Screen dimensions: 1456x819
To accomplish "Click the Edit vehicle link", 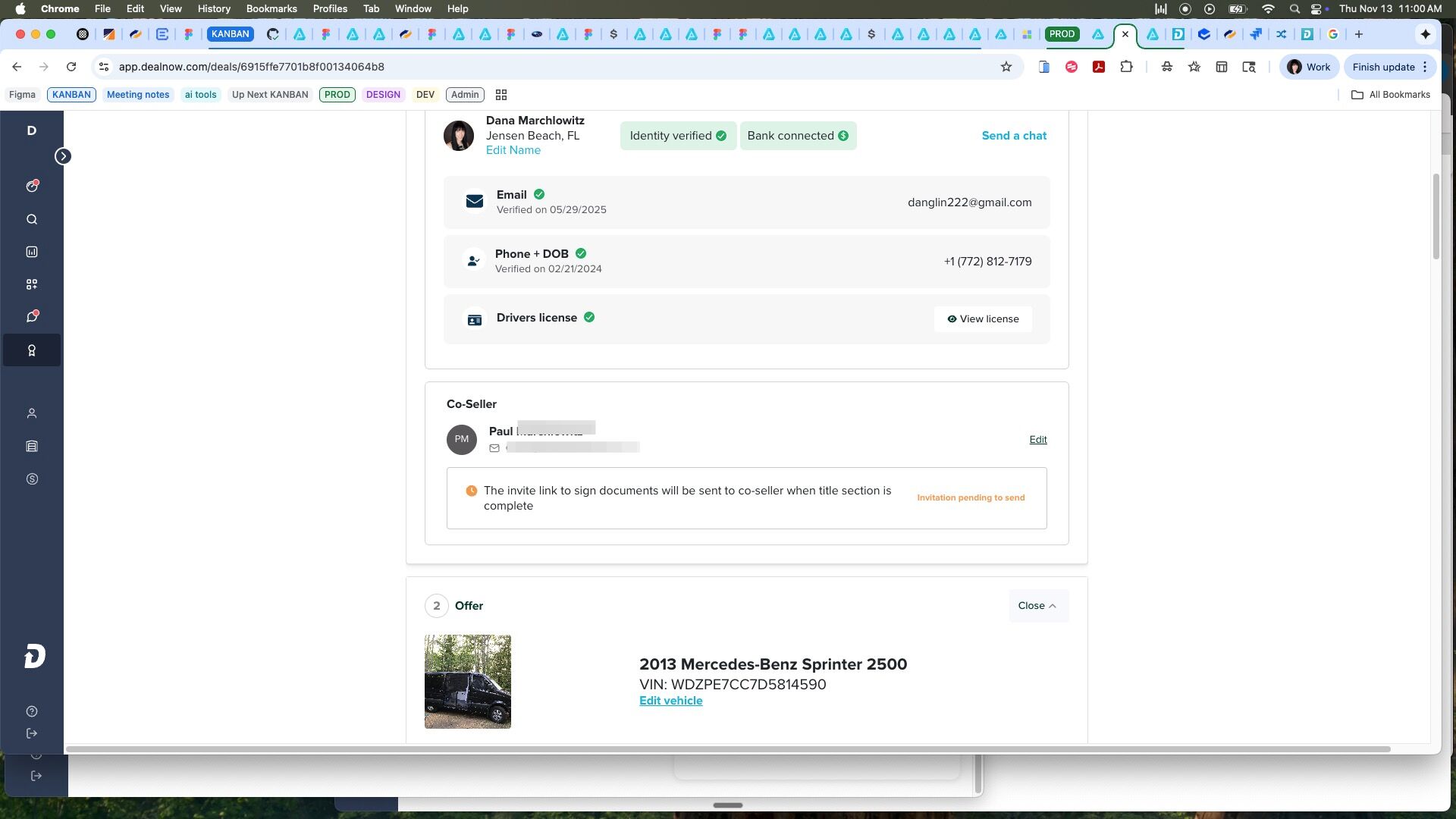I will tap(670, 701).
